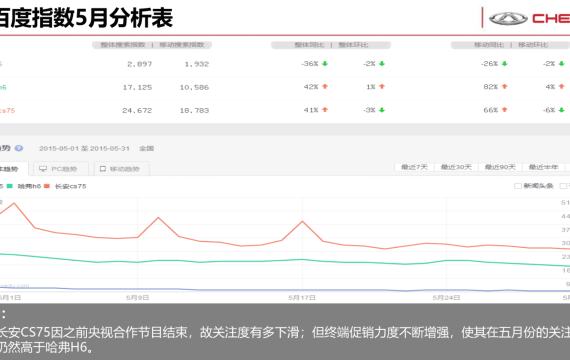This screenshot has height=360, width=570.
Task: Click the 10,586 mobile index value
Action: click(x=194, y=87)
